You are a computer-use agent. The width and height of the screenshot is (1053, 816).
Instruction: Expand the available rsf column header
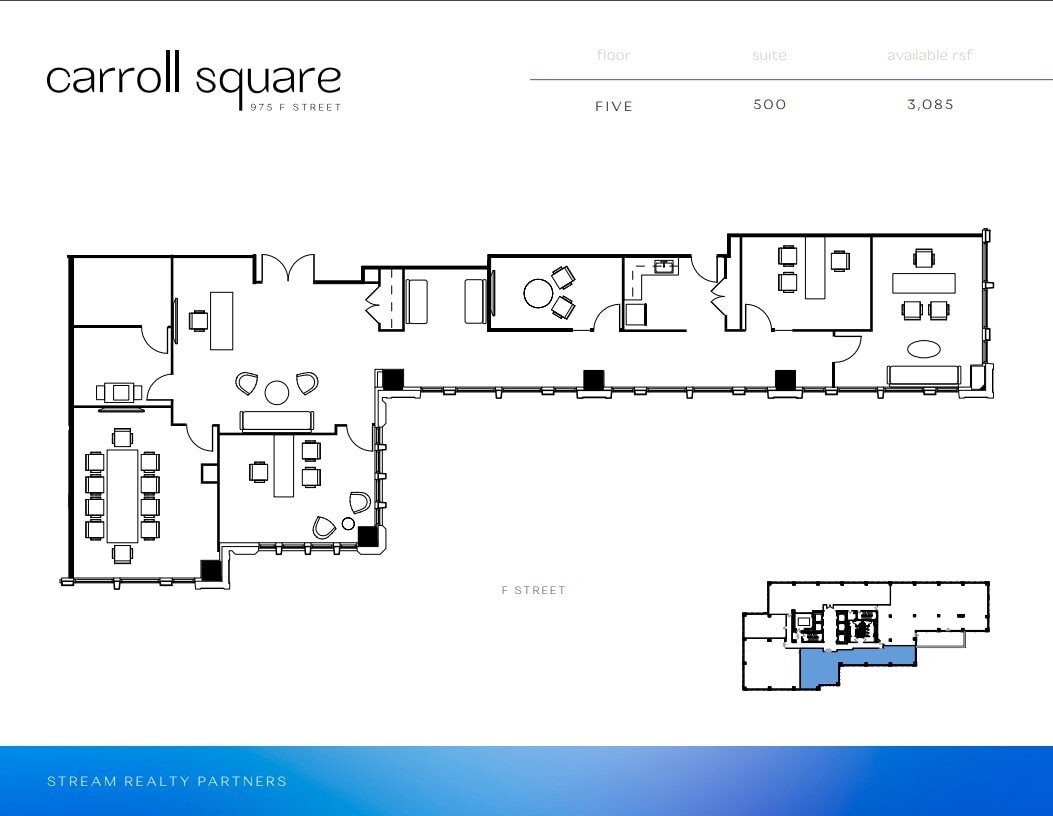(929, 55)
